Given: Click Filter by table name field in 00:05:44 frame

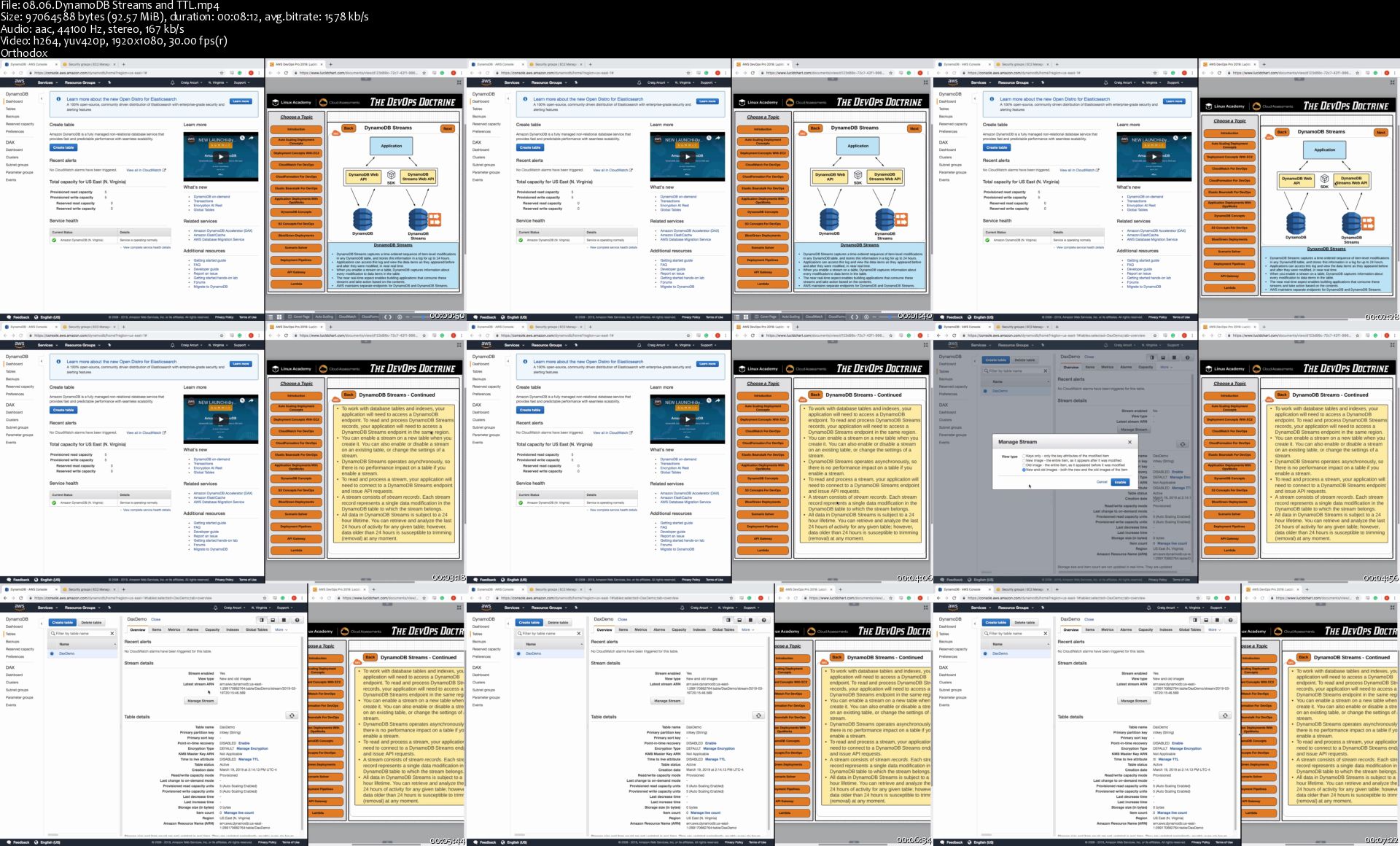Looking at the screenshot, I should click(x=82, y=633).
